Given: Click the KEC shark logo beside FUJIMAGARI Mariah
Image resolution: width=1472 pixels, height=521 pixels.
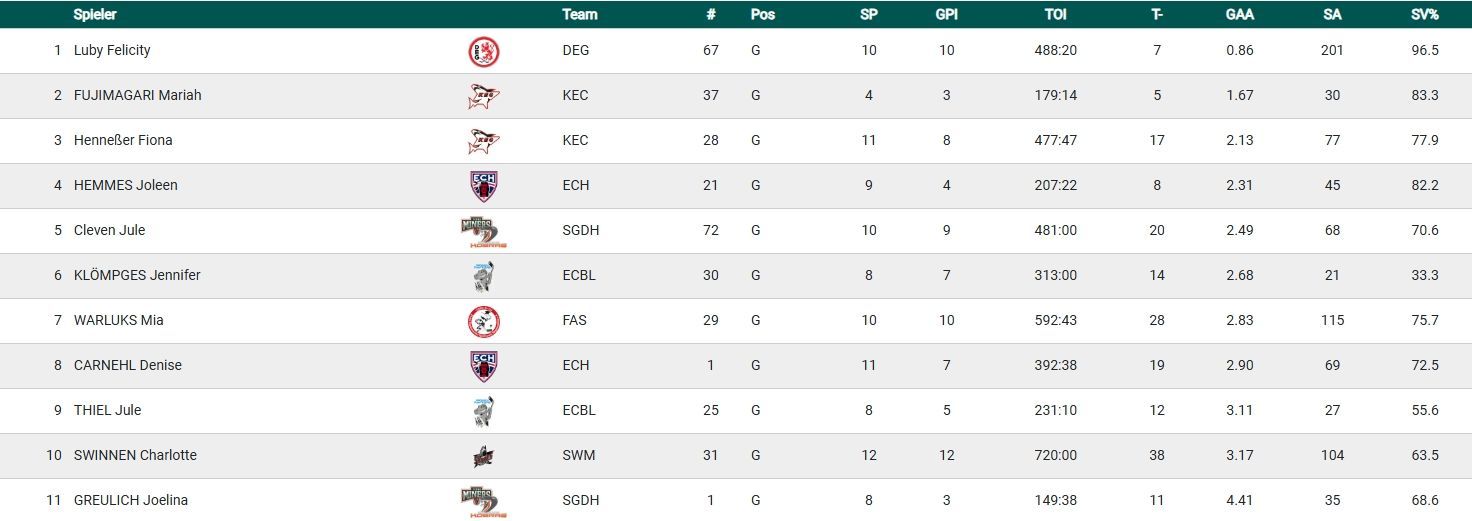Looking at the screenshot, I should (484, 96).
